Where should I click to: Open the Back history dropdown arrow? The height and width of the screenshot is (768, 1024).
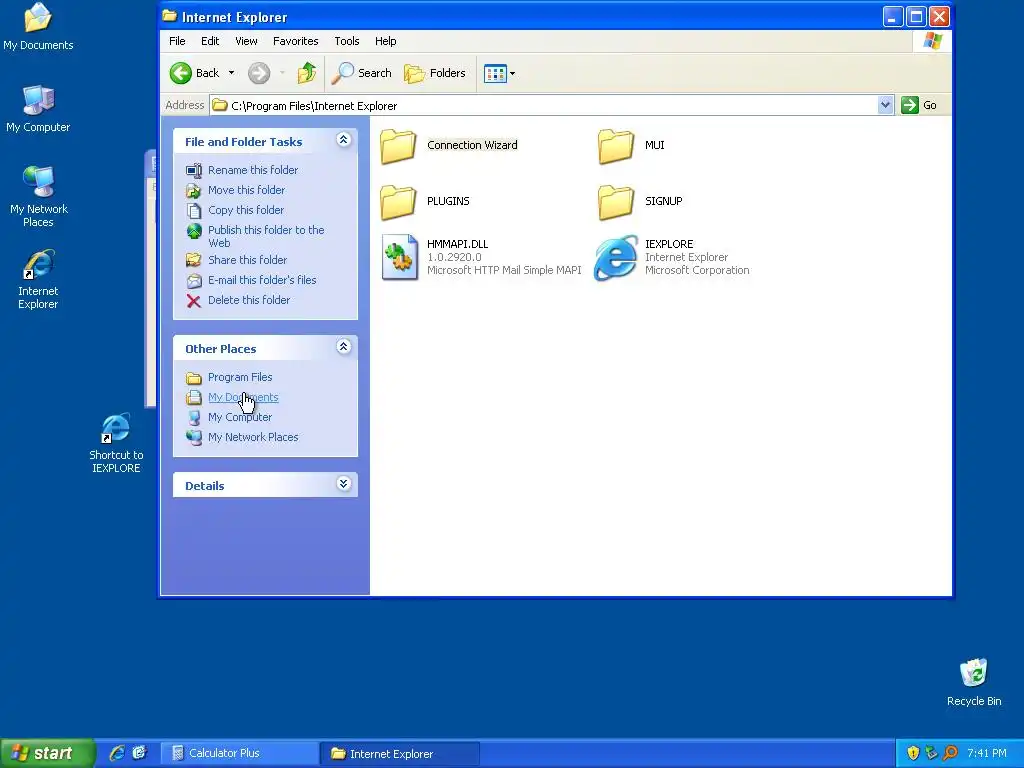(231, 73)
